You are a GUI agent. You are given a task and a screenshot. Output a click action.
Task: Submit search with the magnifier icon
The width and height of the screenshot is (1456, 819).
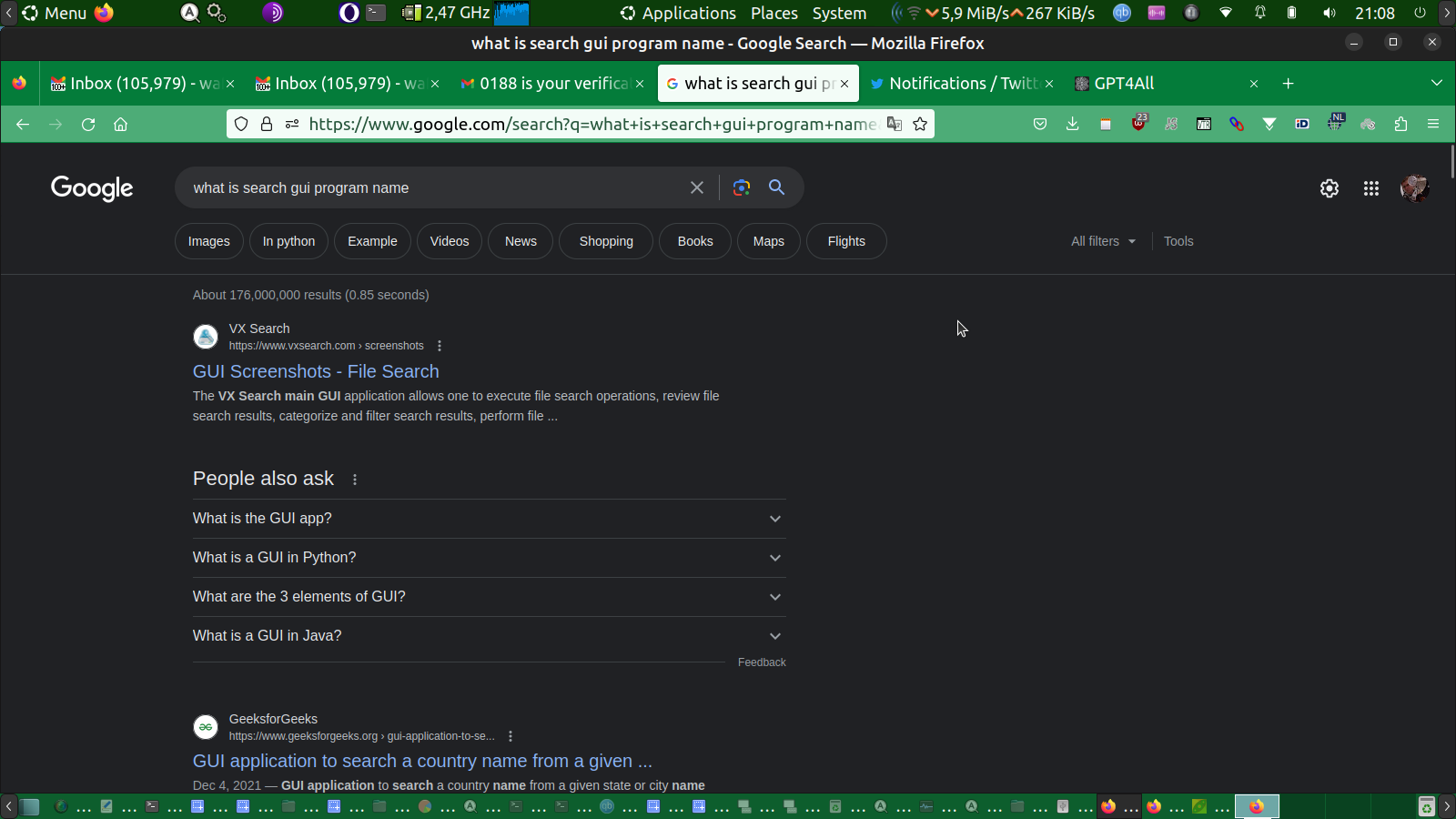776,187
